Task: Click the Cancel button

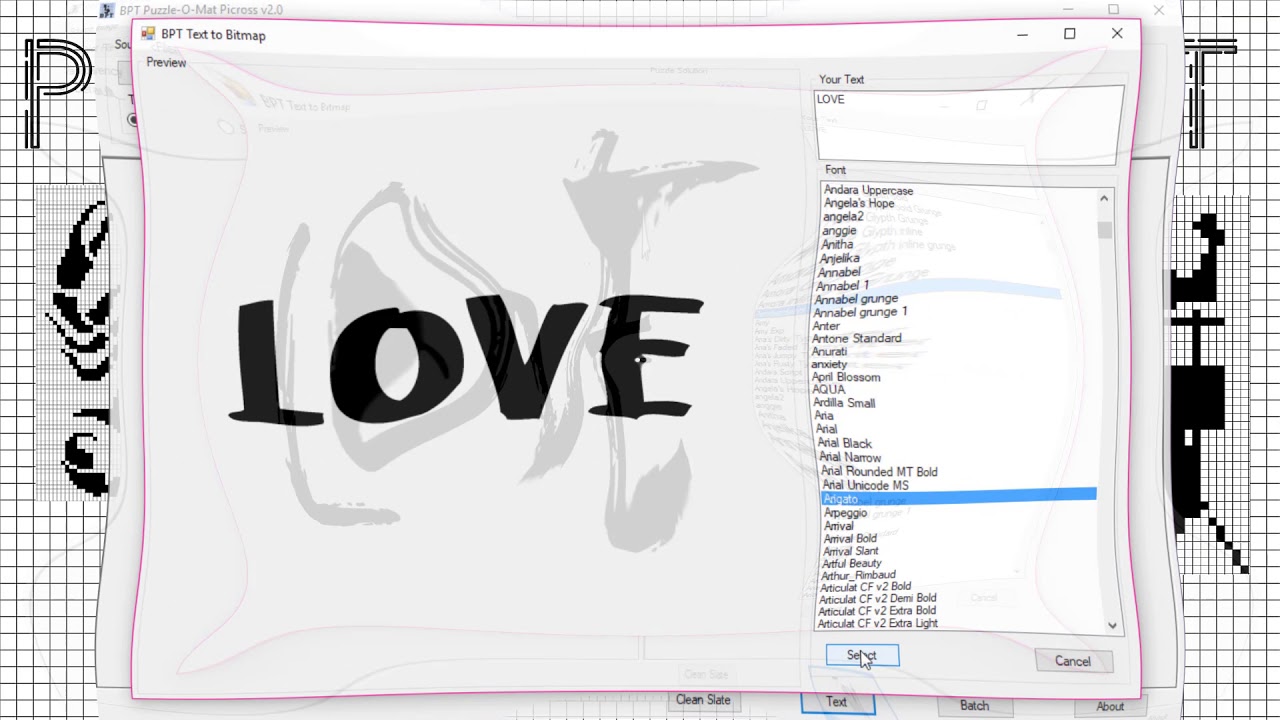Action: pos(1072,661)
